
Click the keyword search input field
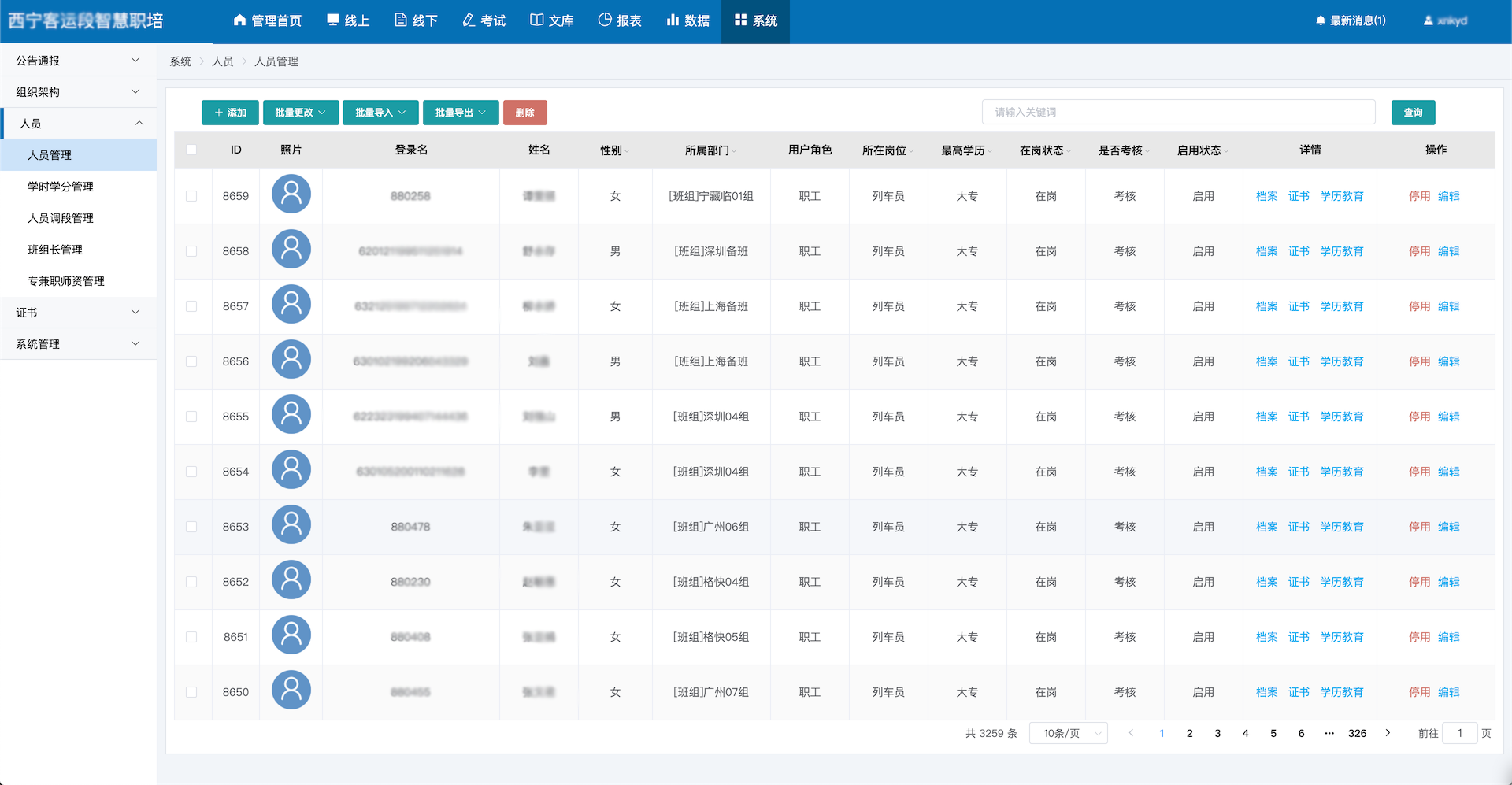(1179, 112)
